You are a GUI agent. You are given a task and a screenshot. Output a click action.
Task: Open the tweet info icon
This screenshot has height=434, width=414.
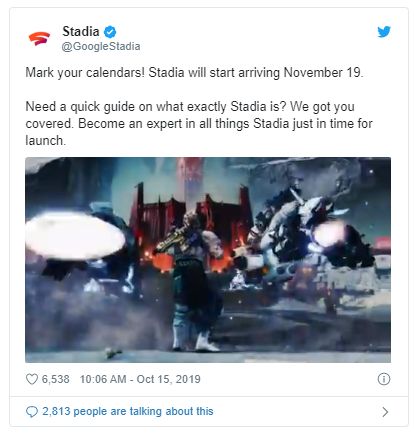click(x=384, y=379)
